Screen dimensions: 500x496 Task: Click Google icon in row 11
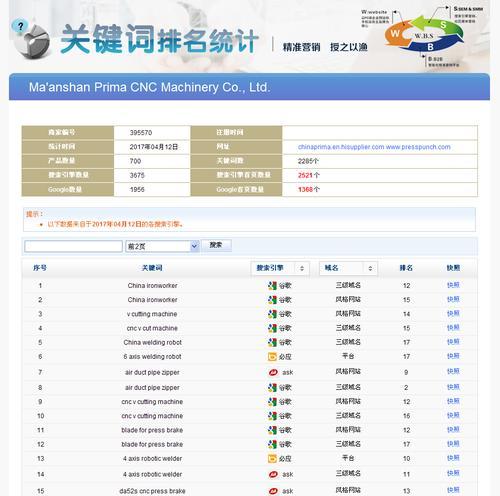coord(272,430)
